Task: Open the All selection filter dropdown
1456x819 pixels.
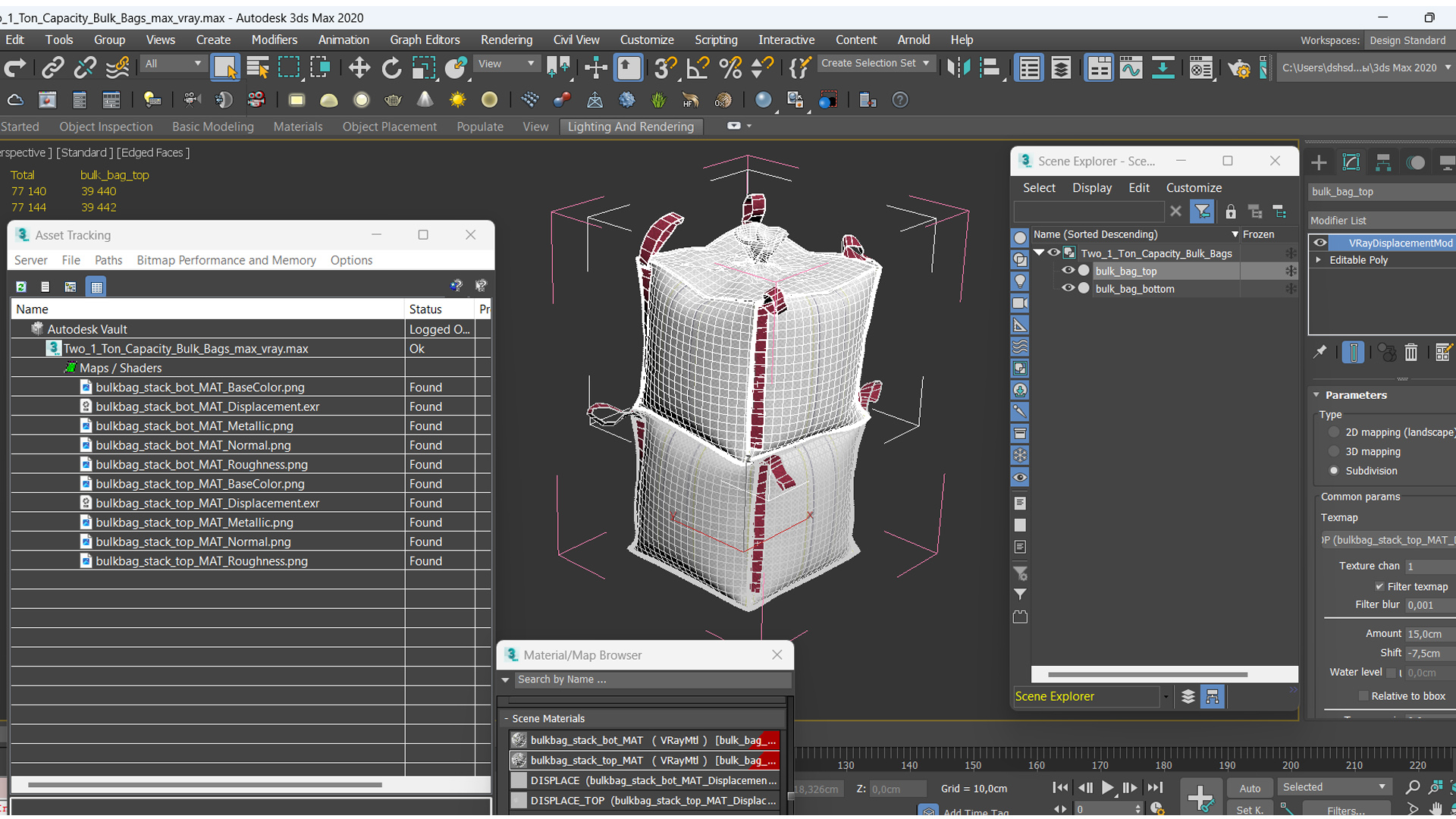Action: coord(172,64)
